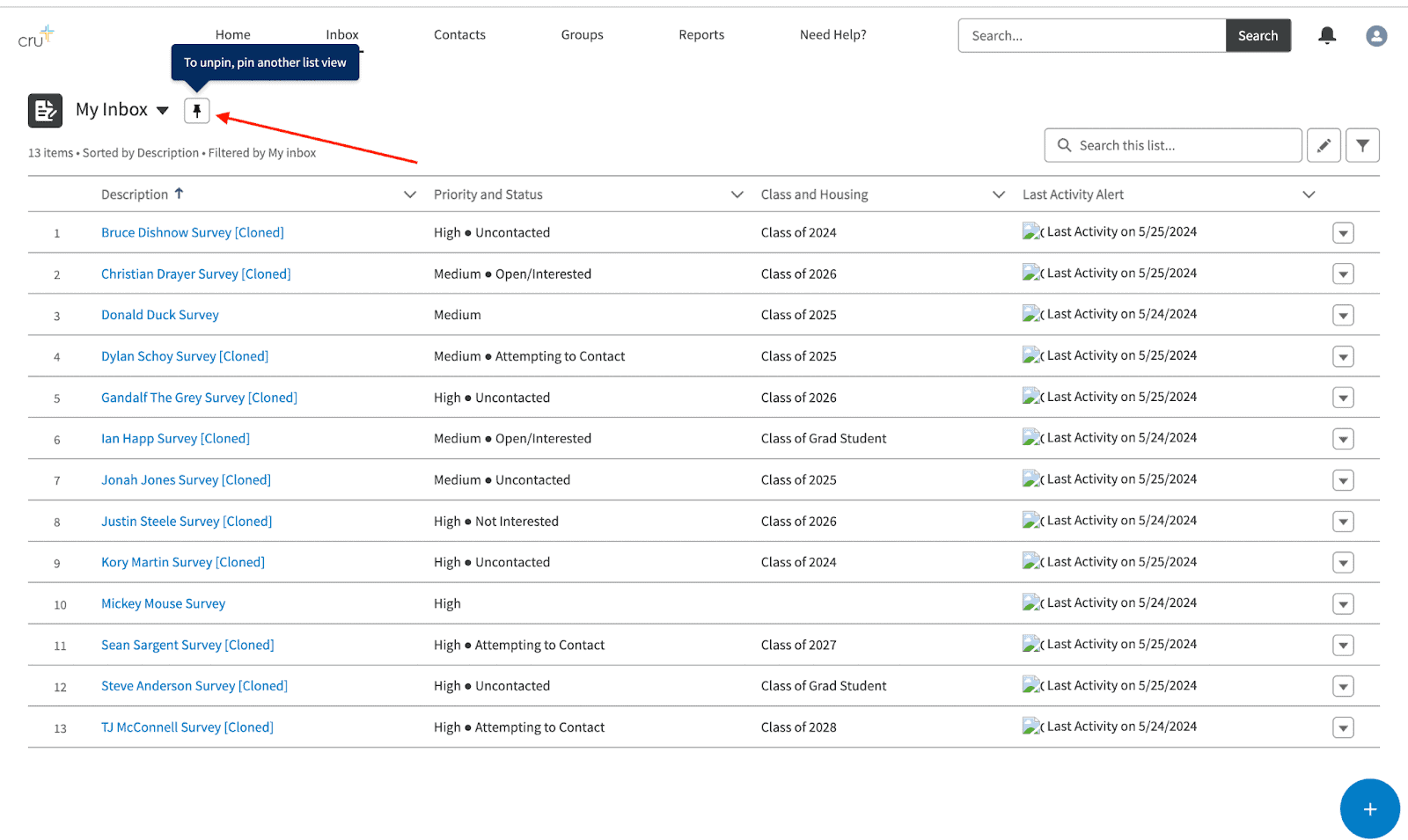Click the pencil edit list icon

(x=1324, y=145)
